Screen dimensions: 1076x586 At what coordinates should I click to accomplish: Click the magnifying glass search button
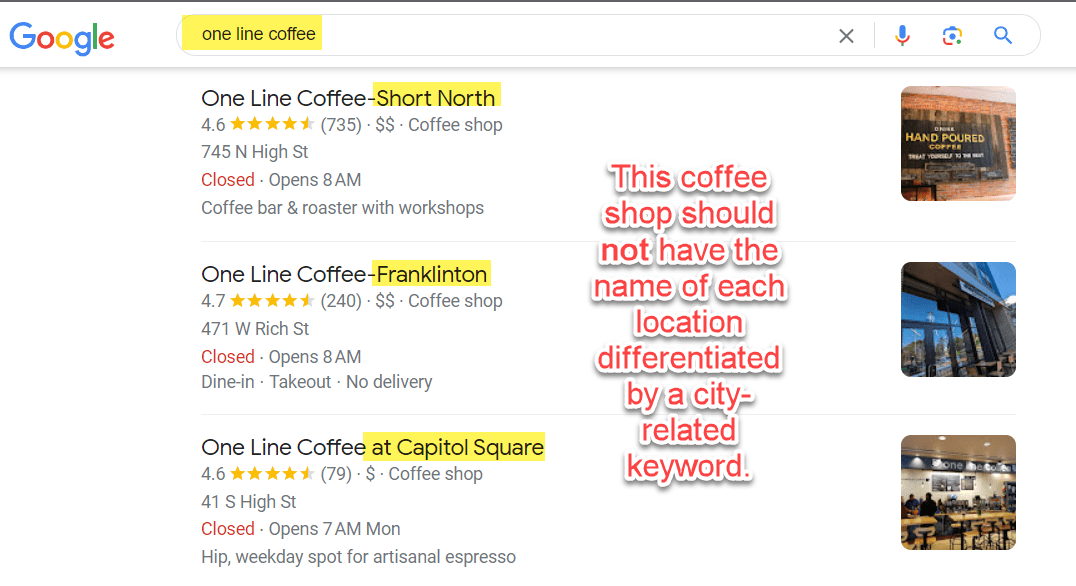[1003, 35]
